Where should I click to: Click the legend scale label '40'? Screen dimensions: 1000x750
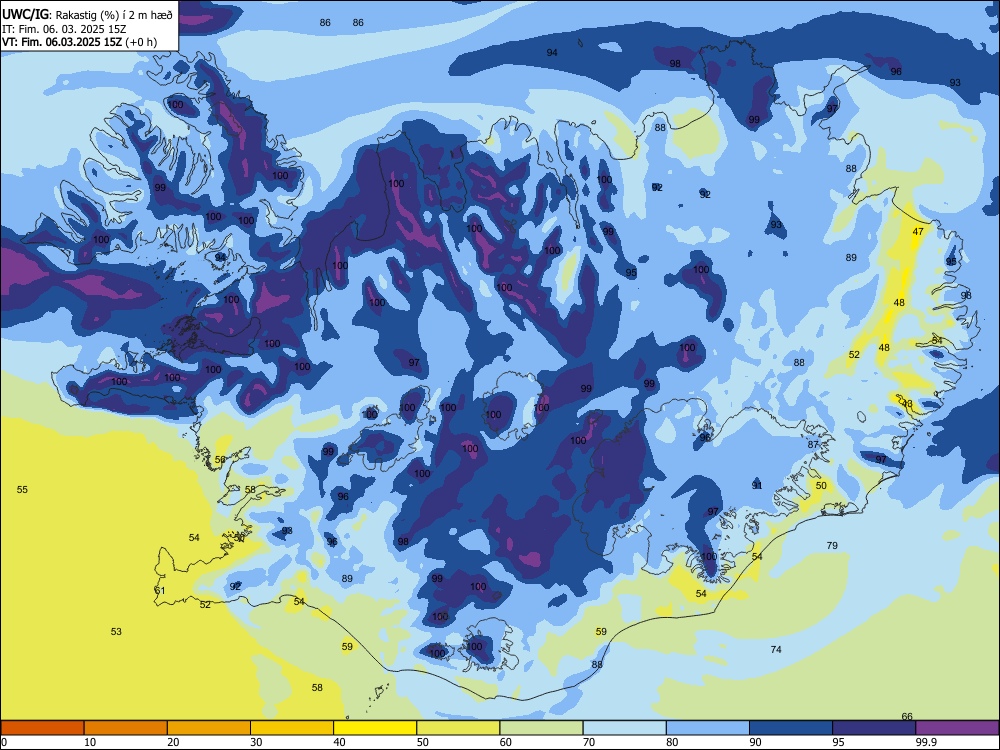pos(339,742)
